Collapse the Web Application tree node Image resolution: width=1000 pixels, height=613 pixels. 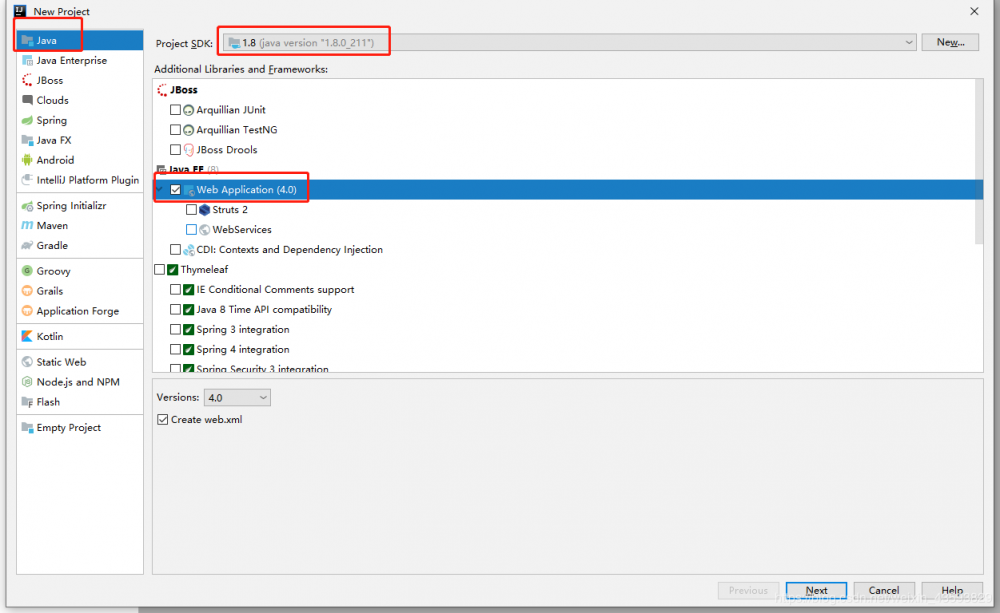(160, 189)
